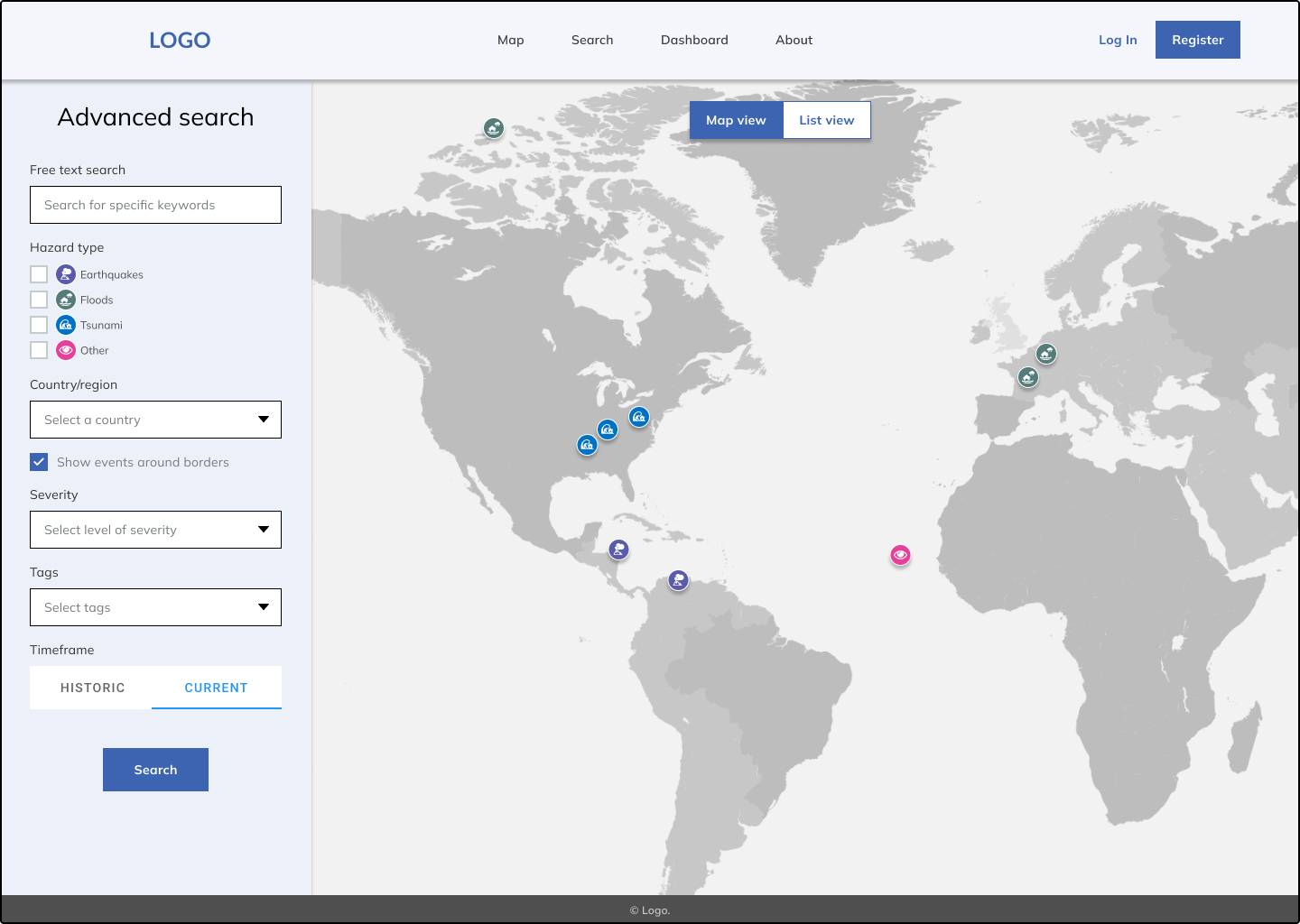
Task: Open Dashboard page
Action: (x=694, y=40)
